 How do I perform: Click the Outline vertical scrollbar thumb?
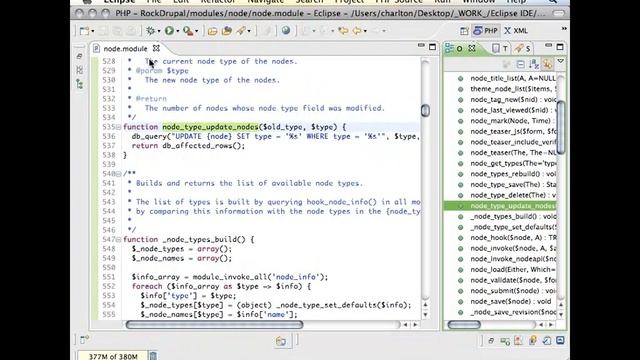tap(561, 127)
